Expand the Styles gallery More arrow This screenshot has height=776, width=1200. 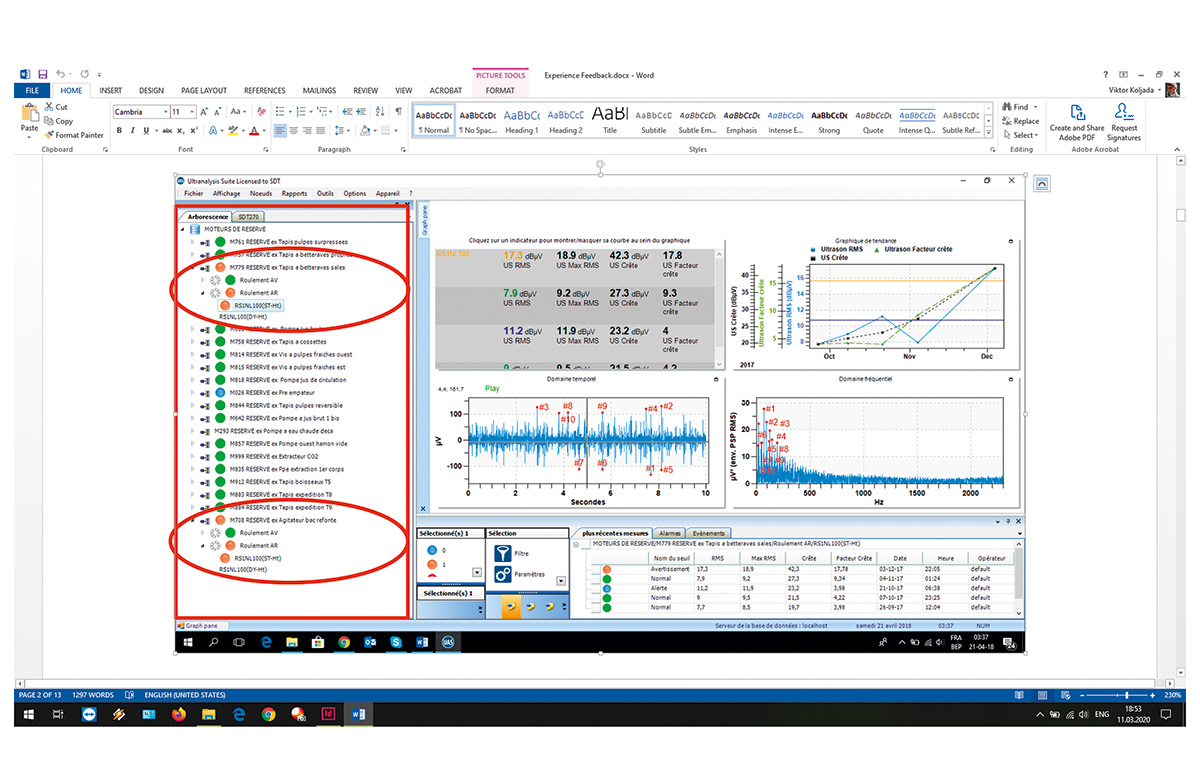tap(988, 132)
